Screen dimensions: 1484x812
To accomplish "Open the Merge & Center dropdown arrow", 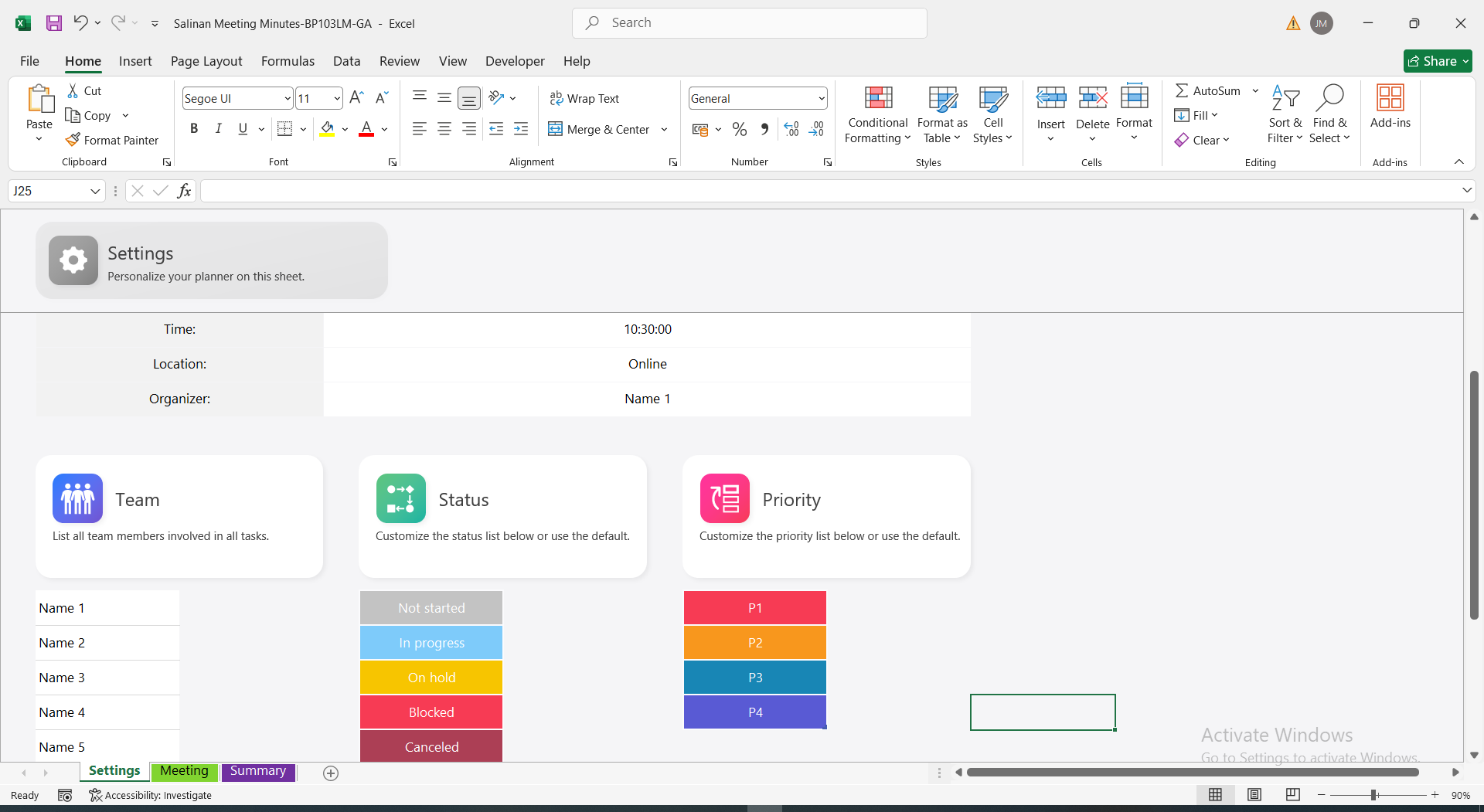I will coord(665,129).
